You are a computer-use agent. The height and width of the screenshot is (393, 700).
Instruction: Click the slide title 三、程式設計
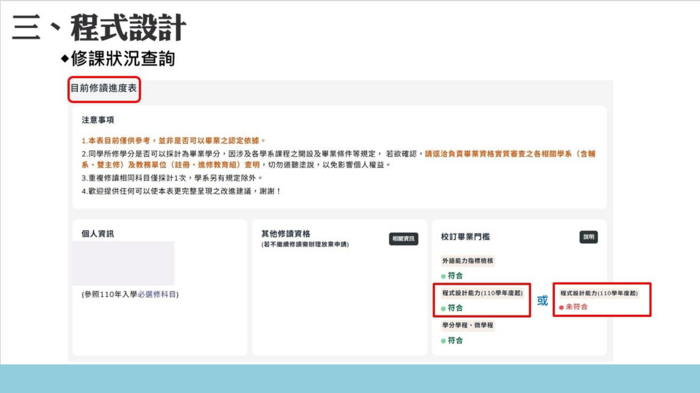(x=99, y=28)
